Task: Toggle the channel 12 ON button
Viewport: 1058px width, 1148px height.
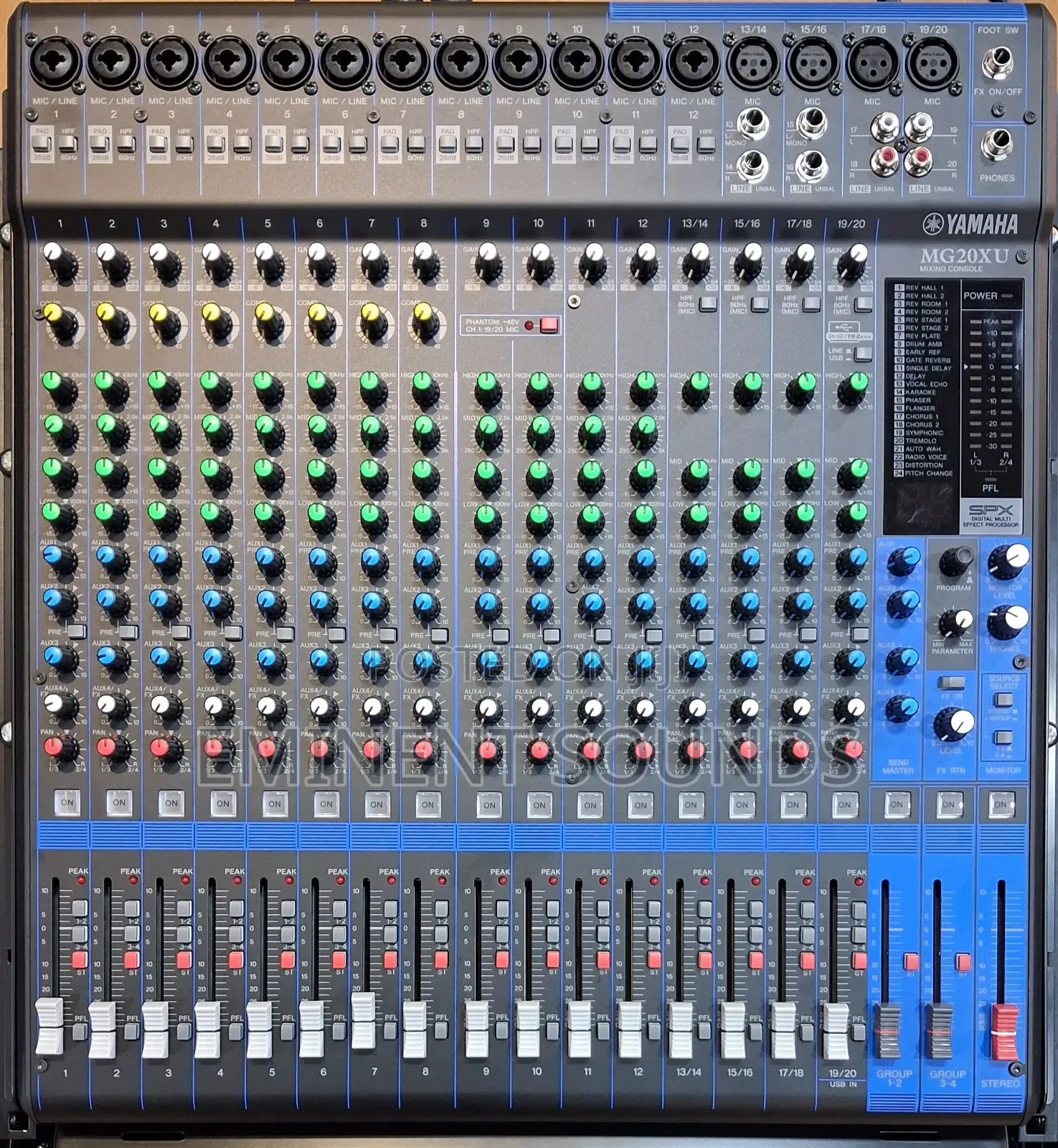Action: point(641,805)
